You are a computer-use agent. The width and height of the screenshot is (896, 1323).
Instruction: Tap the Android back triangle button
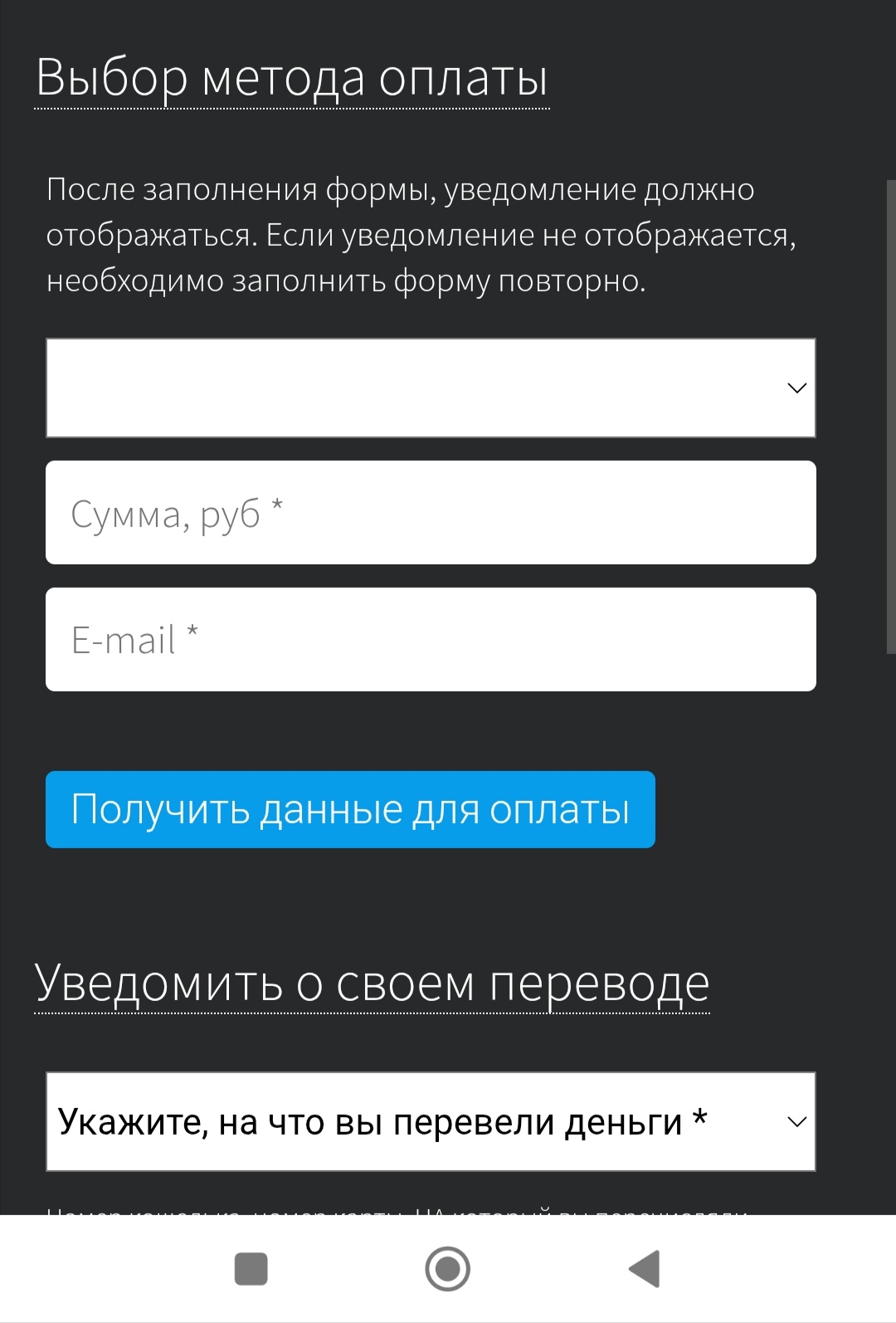(x=645, y=1268)
